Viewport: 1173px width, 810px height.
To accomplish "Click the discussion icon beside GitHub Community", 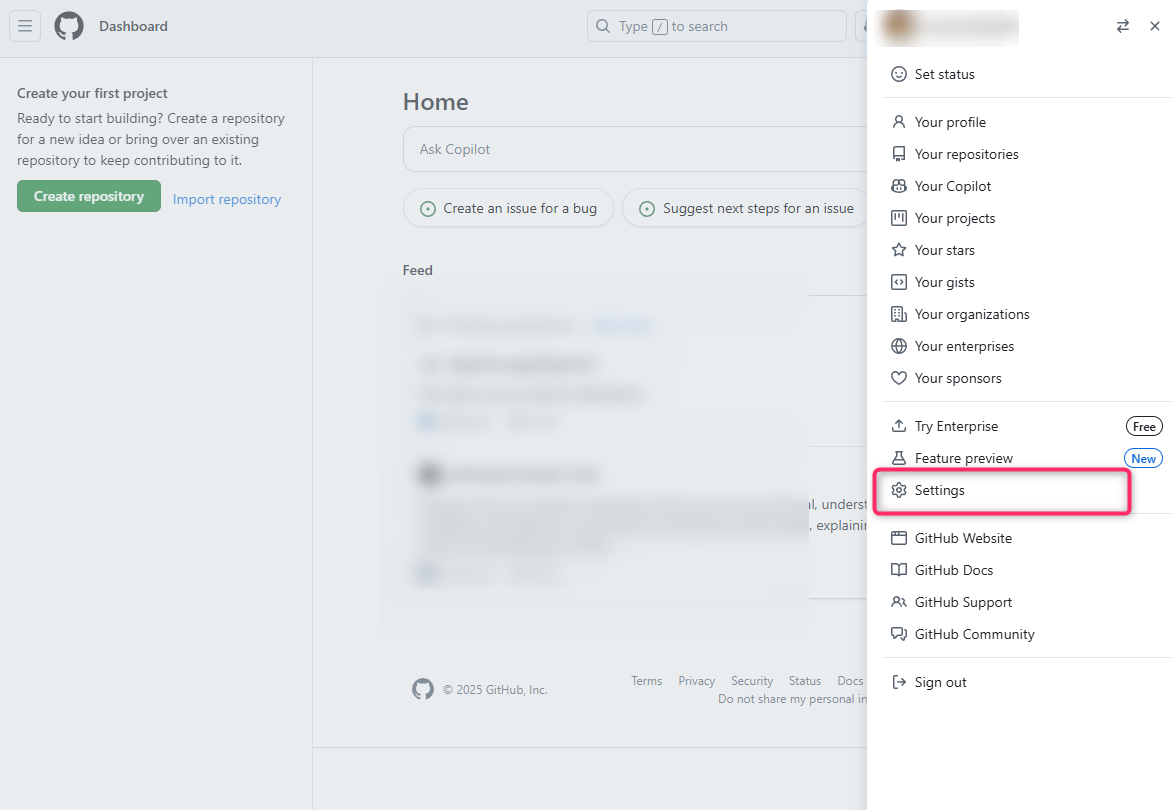I will click(x=898, y=634).
